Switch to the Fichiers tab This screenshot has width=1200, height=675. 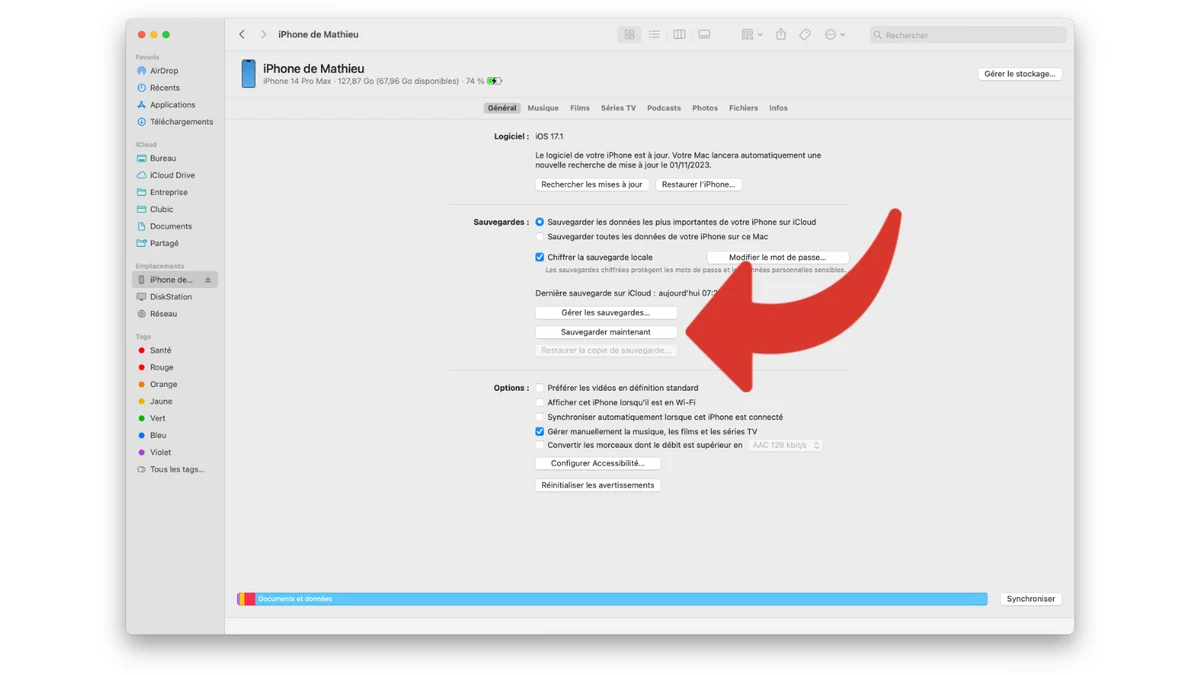743,108
